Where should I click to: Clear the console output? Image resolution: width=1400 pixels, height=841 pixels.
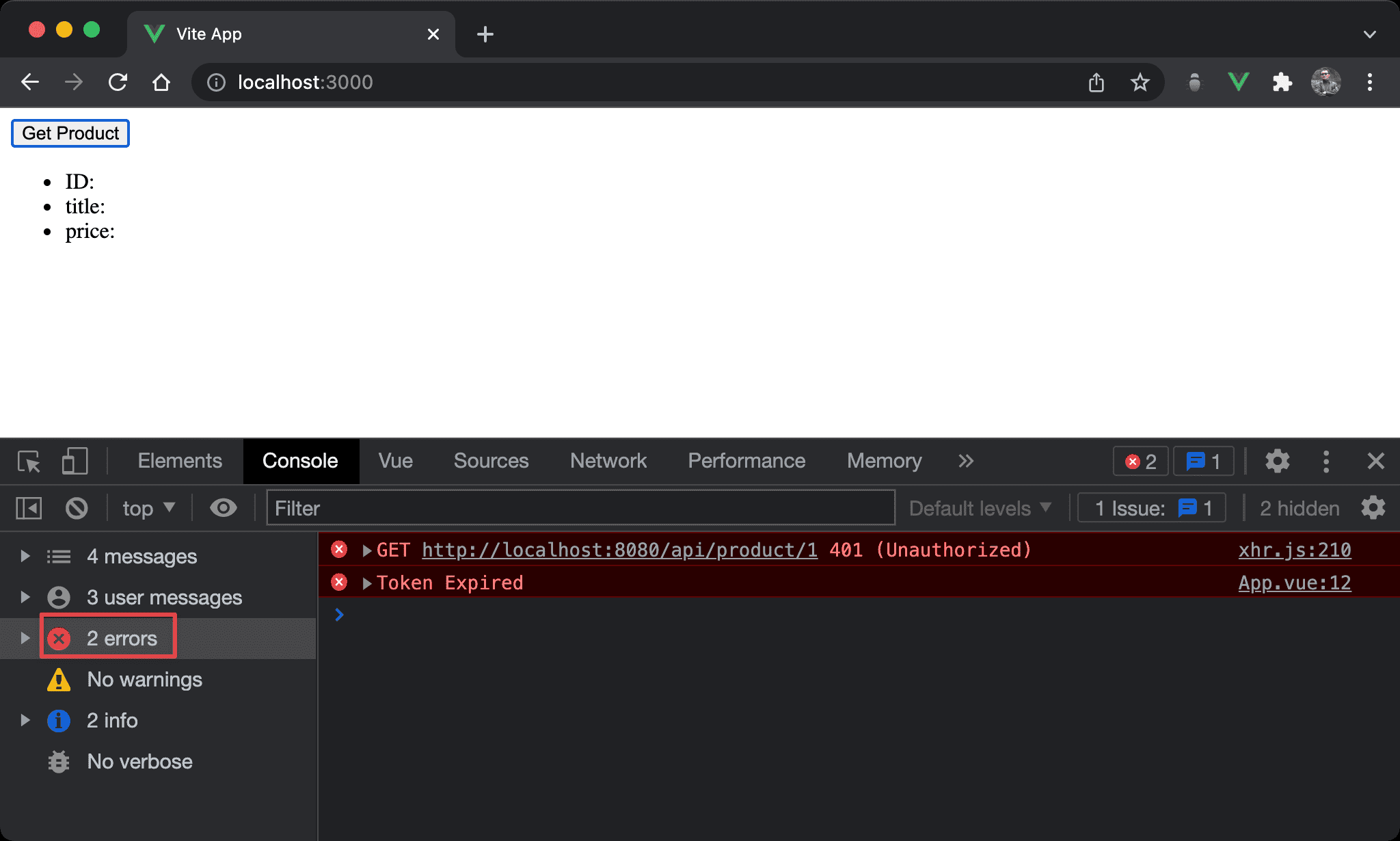coord(77,509)
